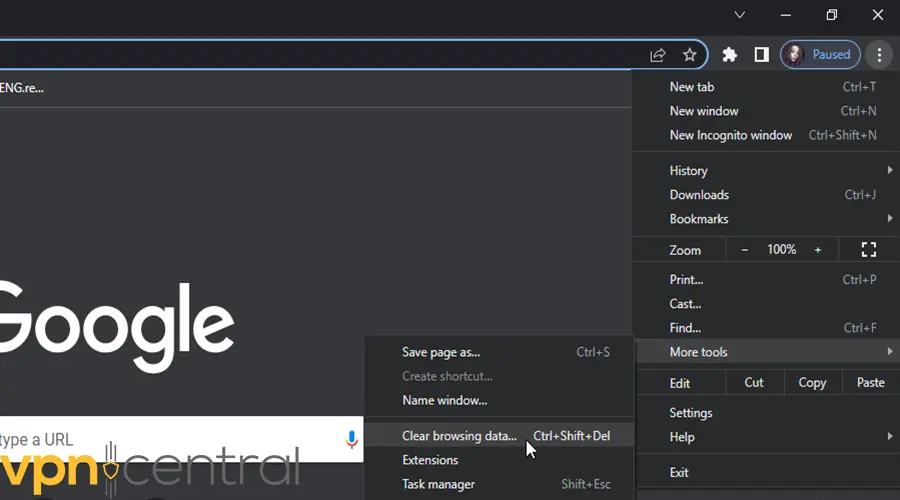Select Name window... in submenu
This screenshot has height=500, width=900.
click(499, 400)
